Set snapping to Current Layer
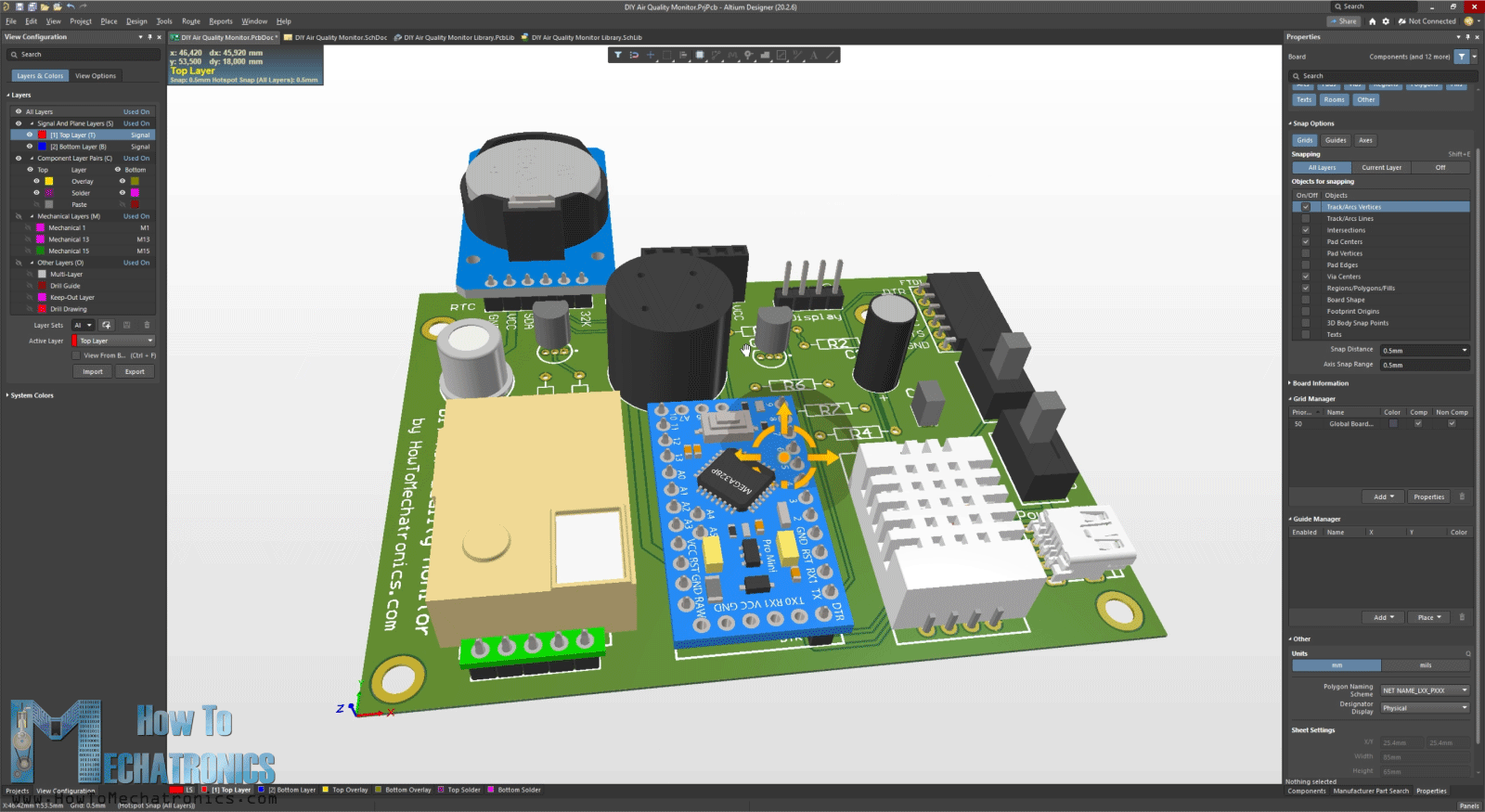The width and height of the screenshot is (1485, 812). tap(1381, 168)
